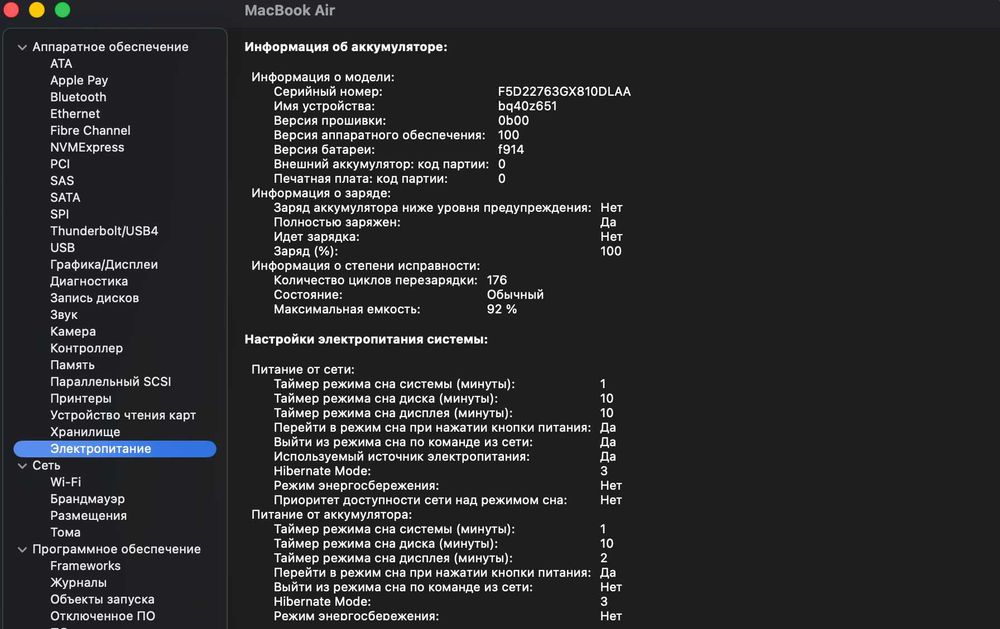Open Принтеры in the sidebar
This screenshot has width=1000, height=629.
pyautogui.click(x=81, y=399)
